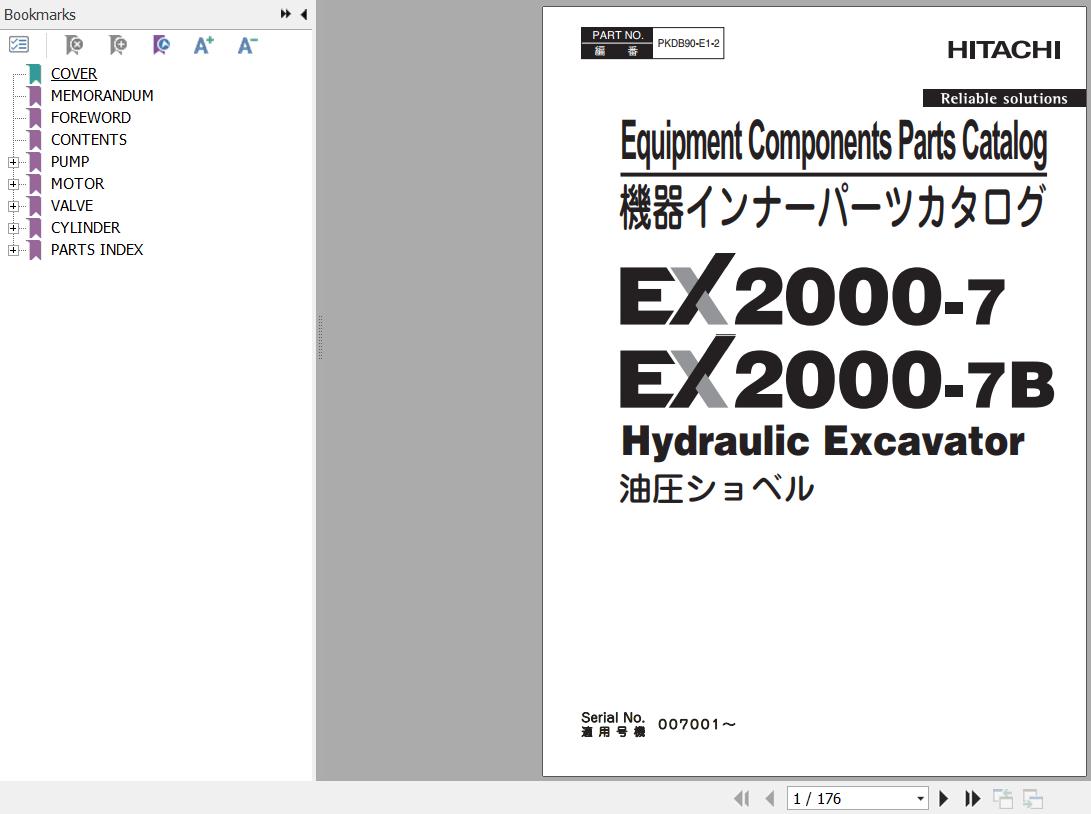The height and width of the screenshot is (814, 1091).
Task: Click the FOREWORD bookmark ribbon icon
Action: (x=35, y=118)
